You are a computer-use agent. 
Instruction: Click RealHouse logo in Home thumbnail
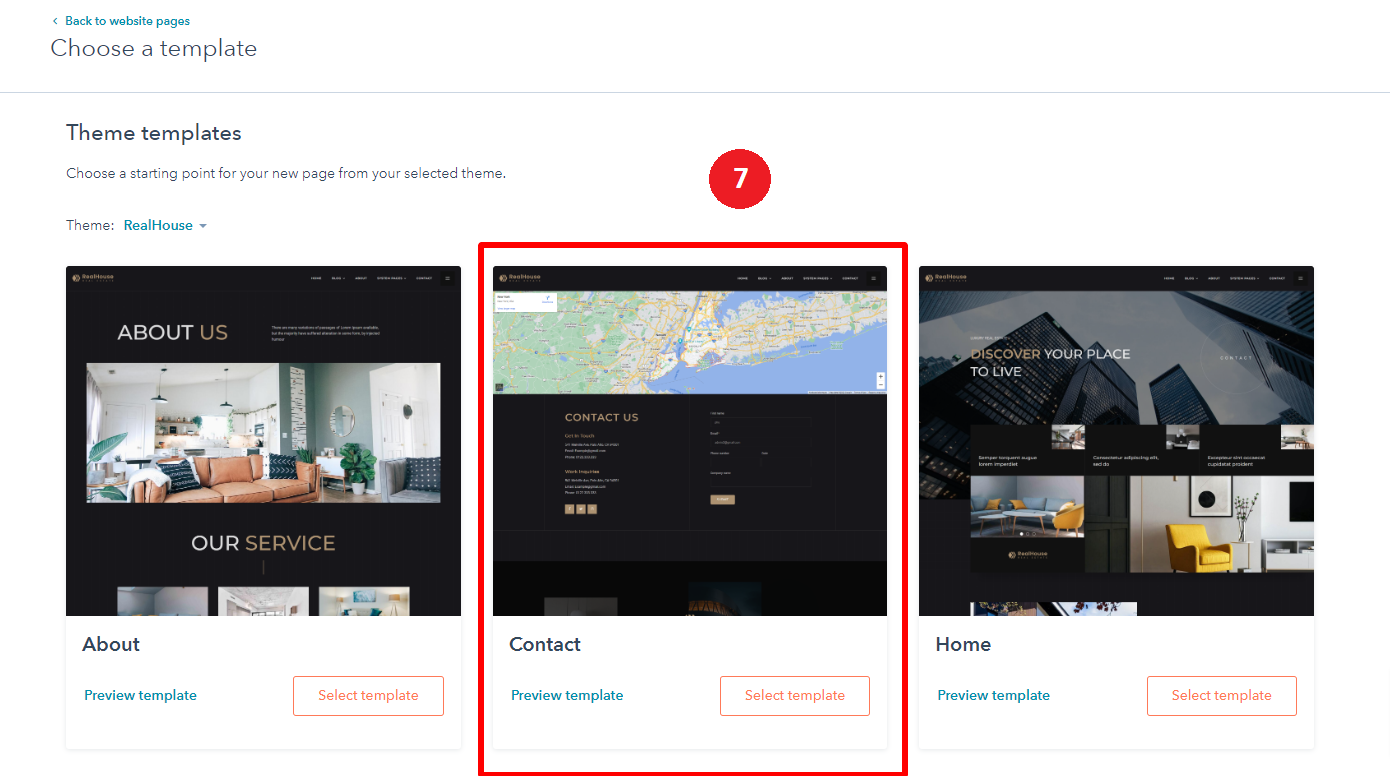pos(947,278)
